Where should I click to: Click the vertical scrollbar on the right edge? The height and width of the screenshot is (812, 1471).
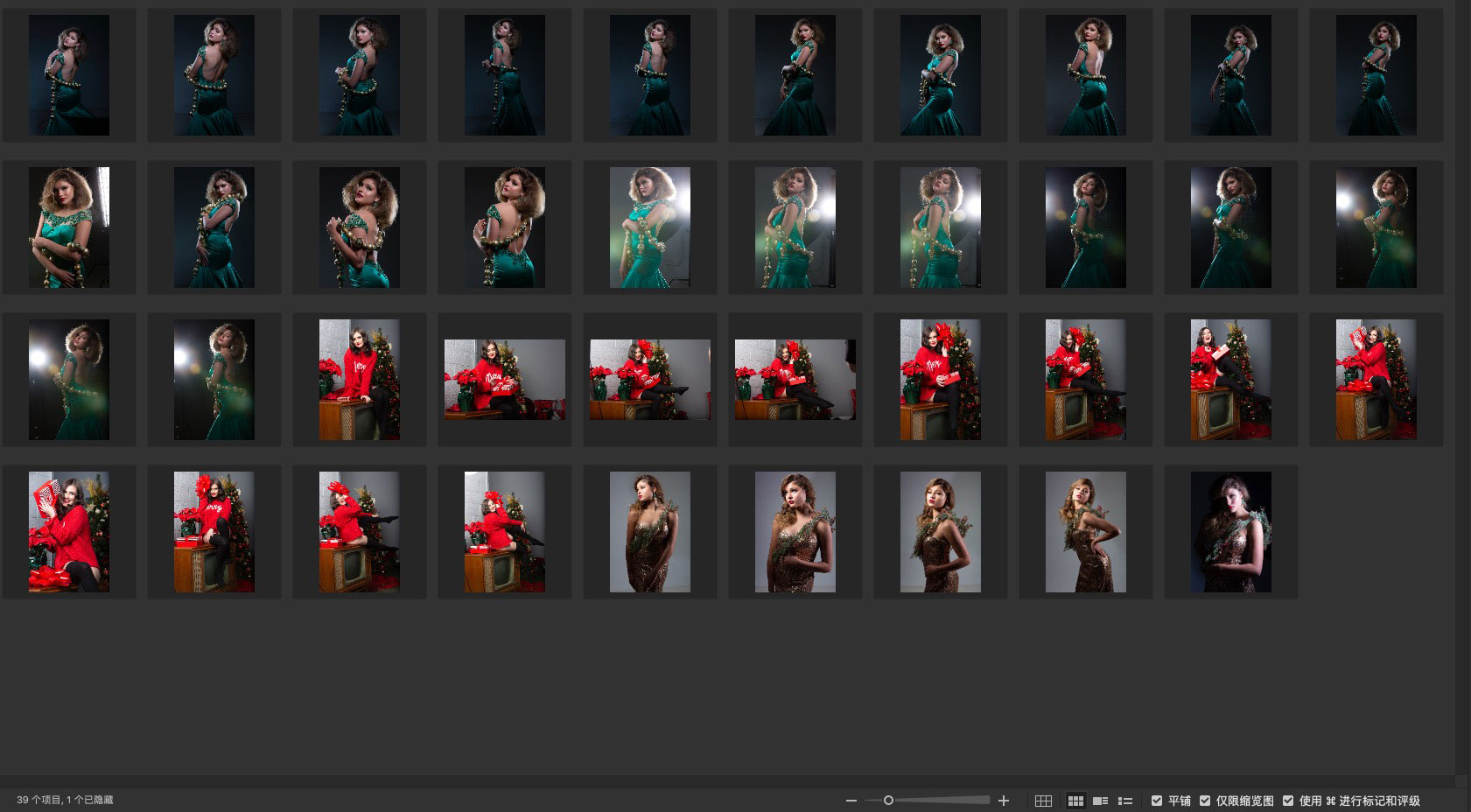click(x=1460, y=385)
